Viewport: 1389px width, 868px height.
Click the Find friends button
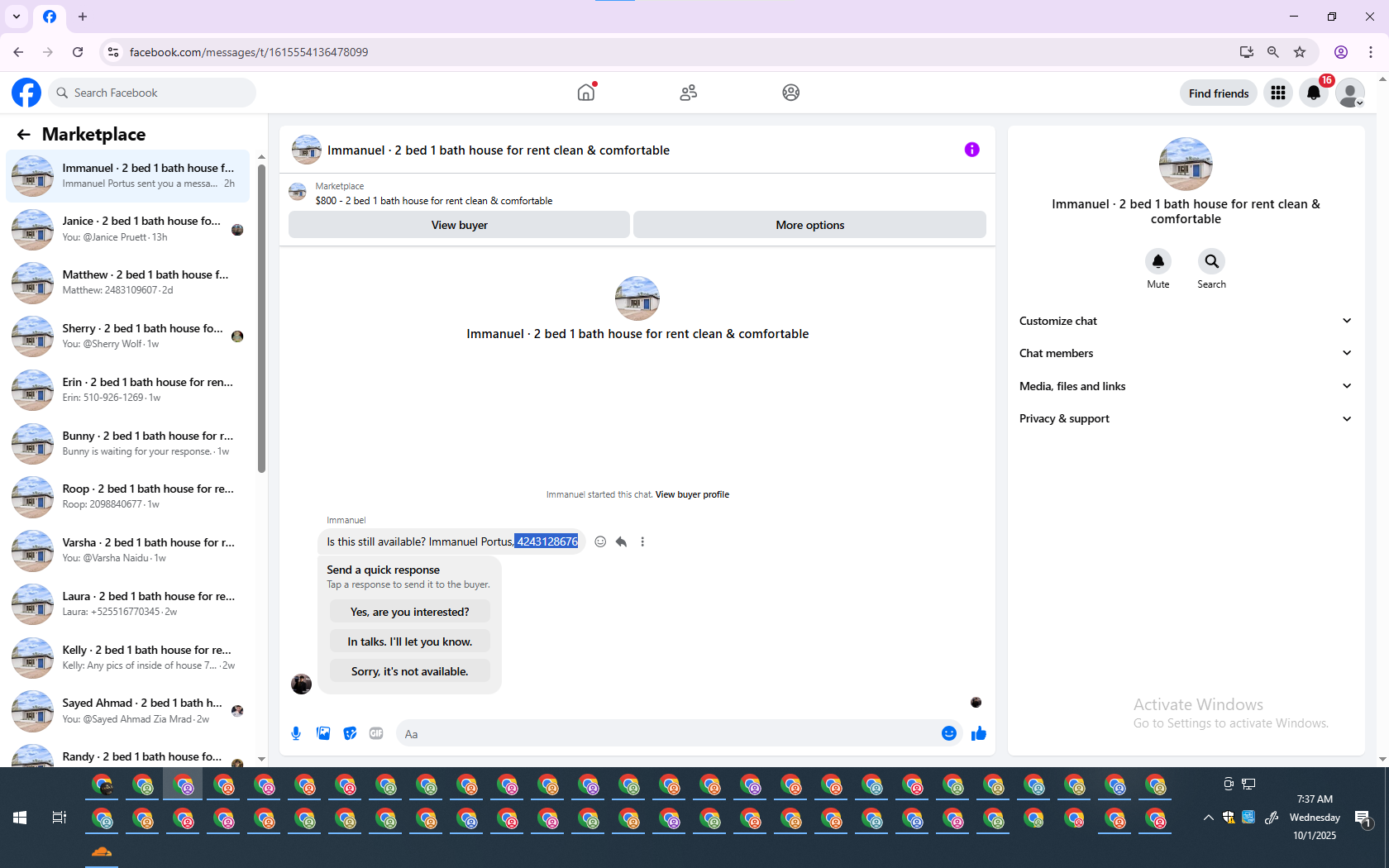pyautogui.click(x=1219, y=93)
